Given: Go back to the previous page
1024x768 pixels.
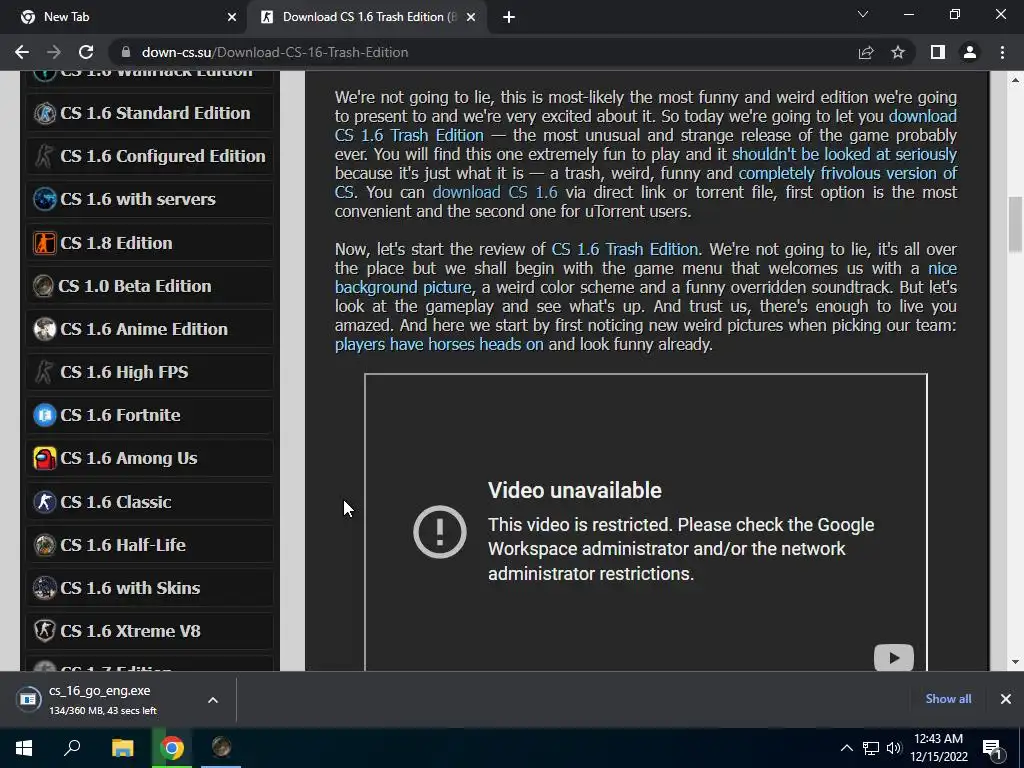Looking at the screenshot, I should click(x=22, y=52).
